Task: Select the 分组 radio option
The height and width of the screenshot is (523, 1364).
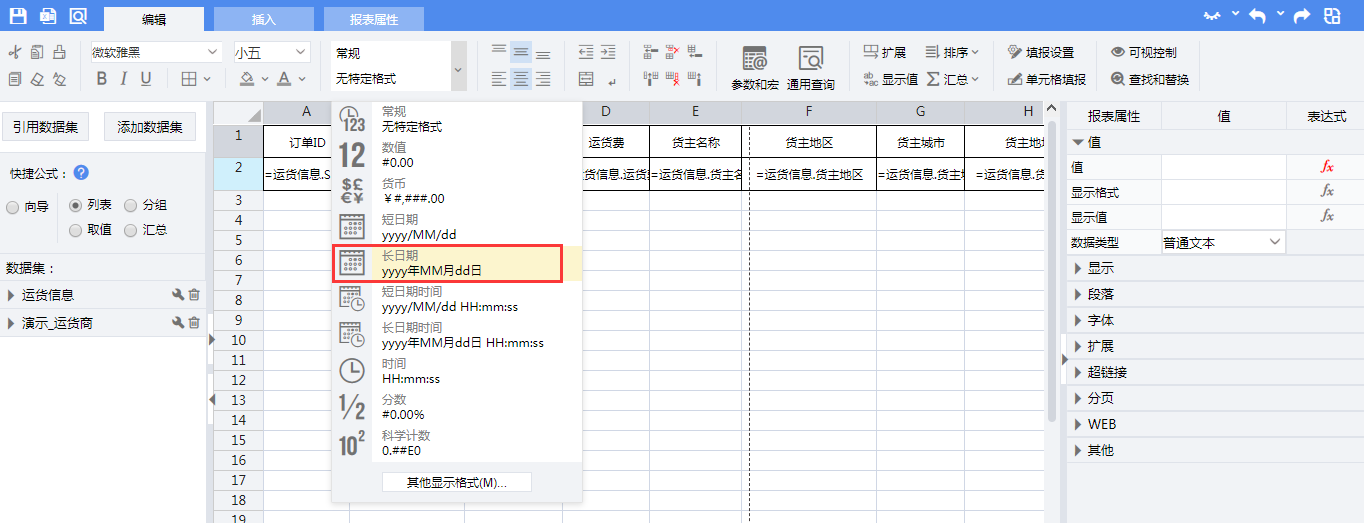Action: [x=131, y=206]
